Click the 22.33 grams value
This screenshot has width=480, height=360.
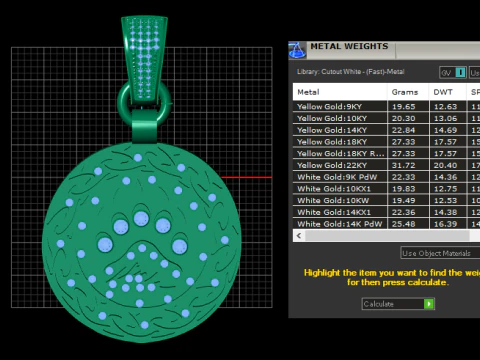404,177
